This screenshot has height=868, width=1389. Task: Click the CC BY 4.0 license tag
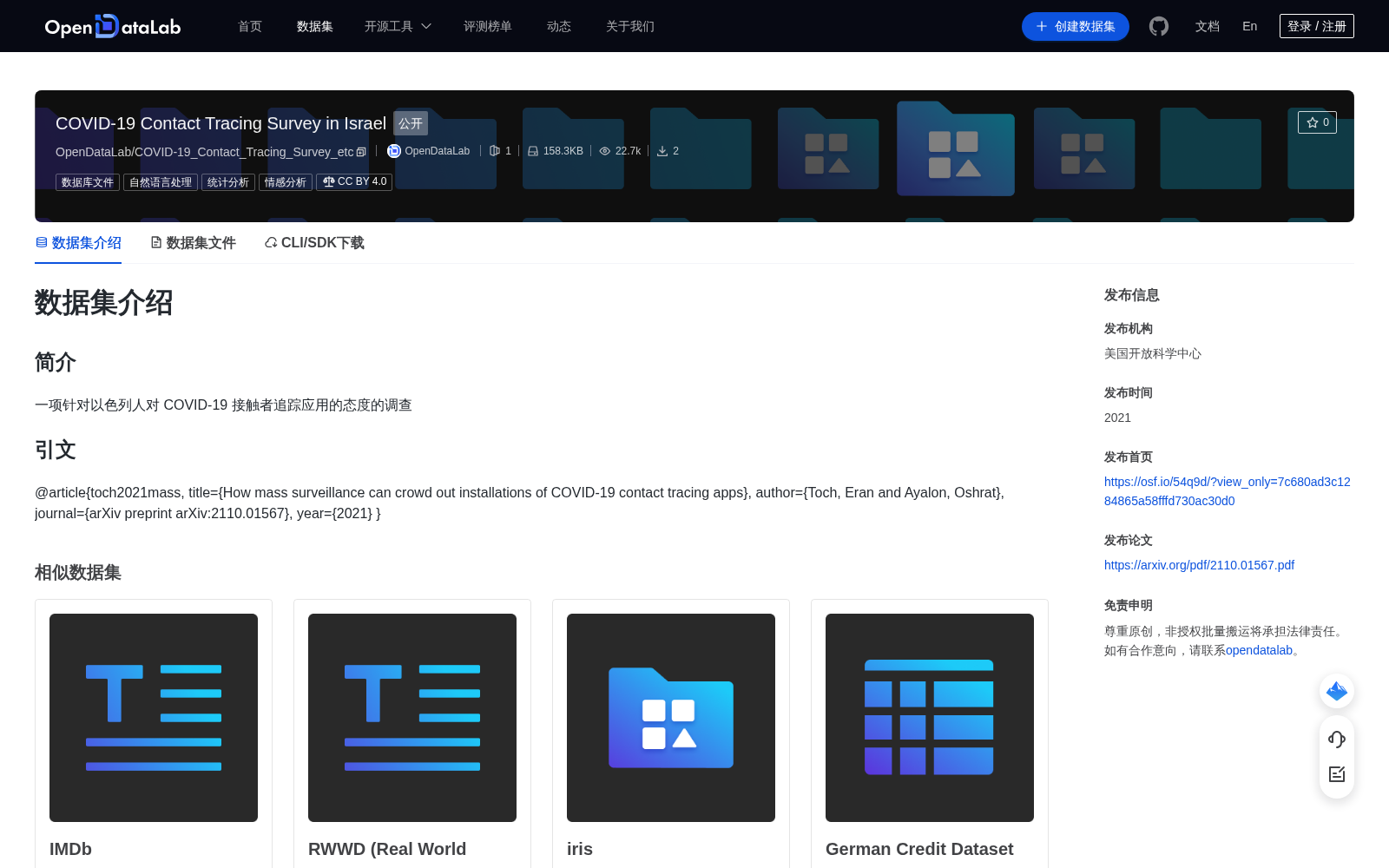tap(354, 182)
